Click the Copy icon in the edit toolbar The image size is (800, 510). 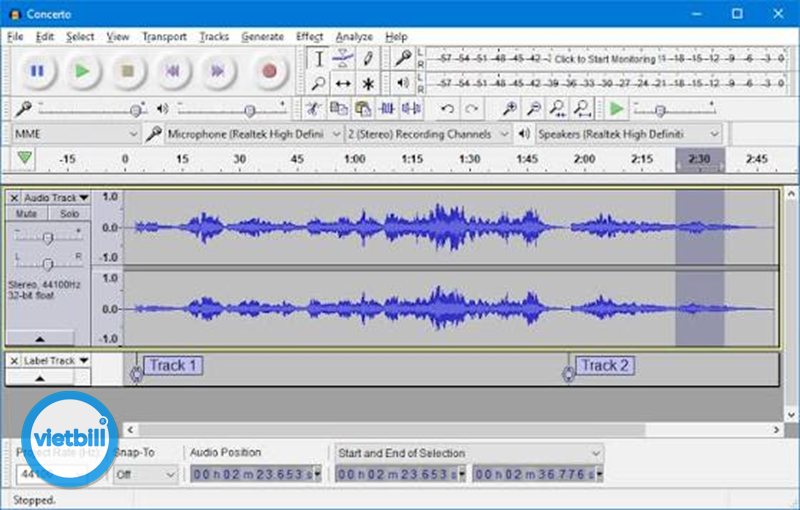point(338,109)
